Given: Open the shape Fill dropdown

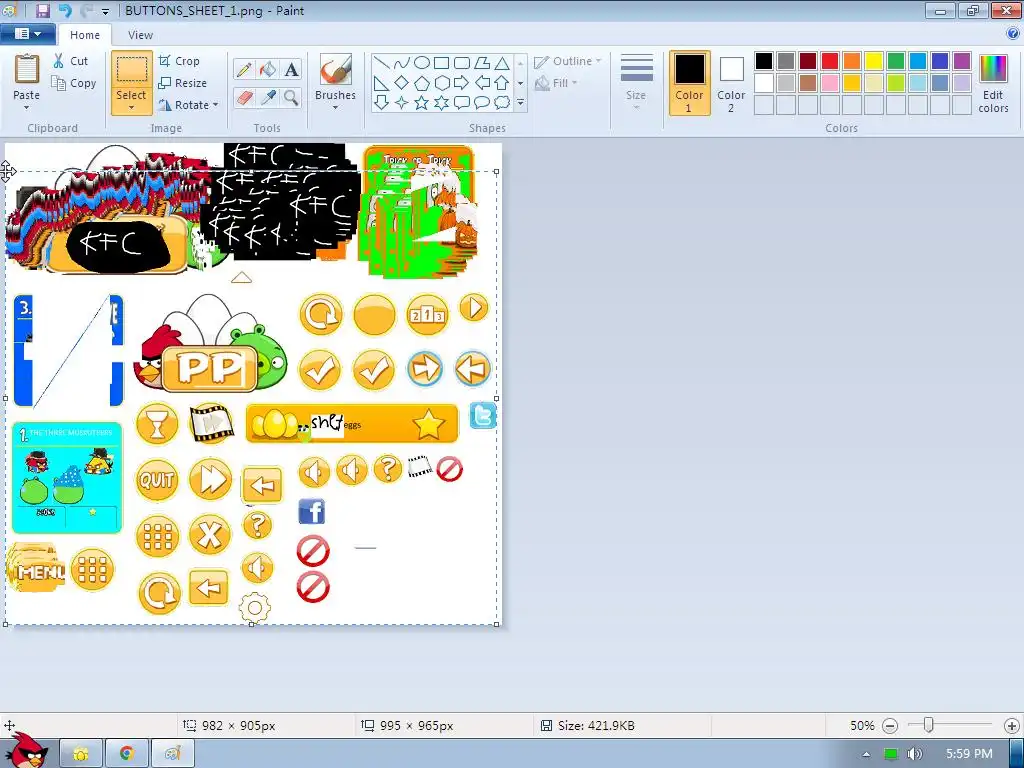Looking at the screenshot, I should pos(556,83).
